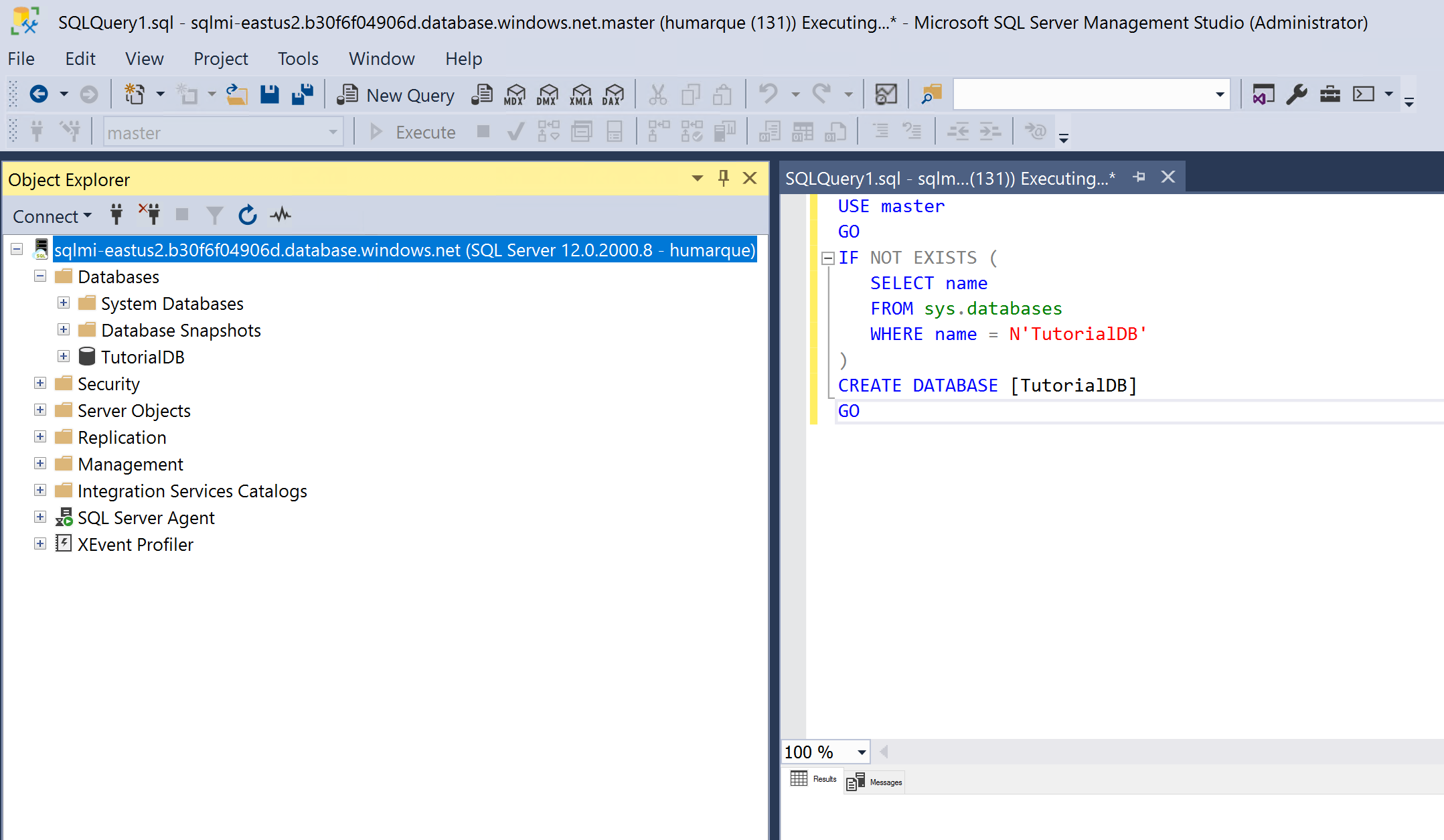Click the Find text input field
1444x840 pixels.
[x=1082, y=94]
